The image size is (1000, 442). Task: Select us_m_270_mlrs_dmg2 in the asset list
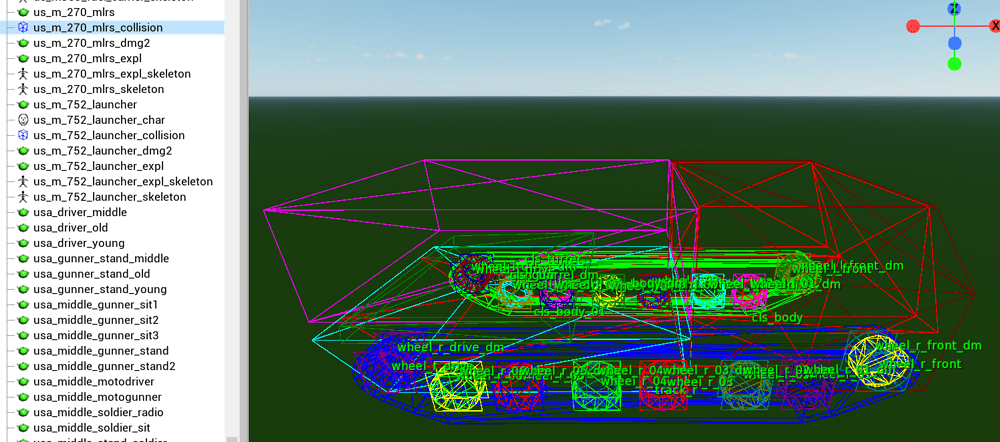click(x=91, y=43)
